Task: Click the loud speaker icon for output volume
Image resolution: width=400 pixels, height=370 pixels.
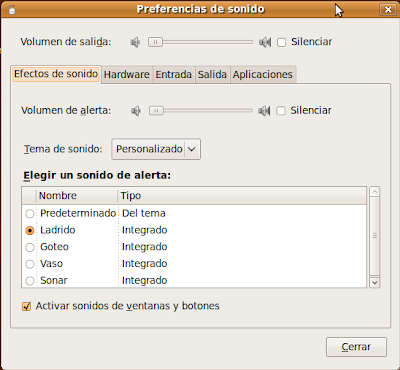Action: (x=265, y=42)
